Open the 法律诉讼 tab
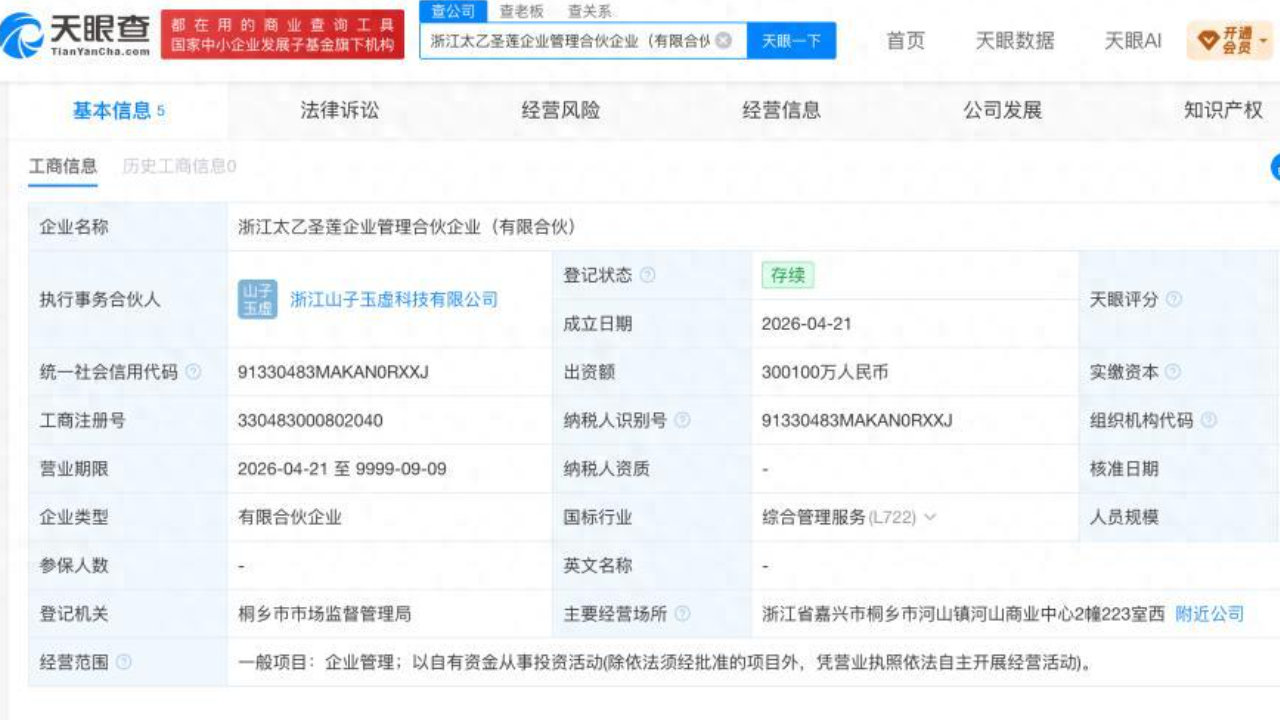The height and width of the screenshot is (720, 1280). click(x=340, y=110)
